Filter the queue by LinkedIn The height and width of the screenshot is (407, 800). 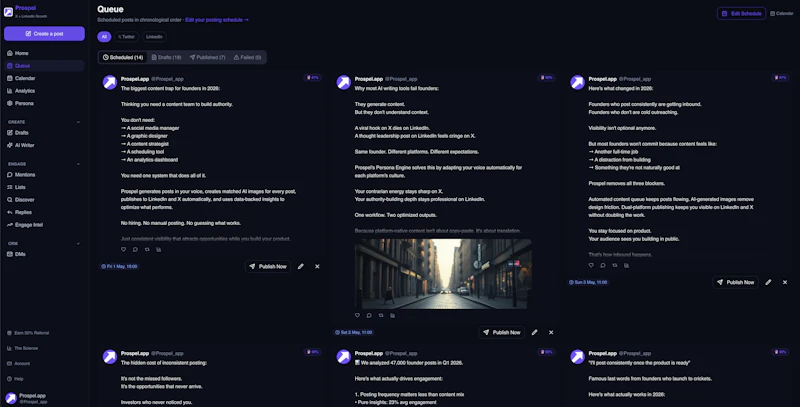click(x=154, y=37)
